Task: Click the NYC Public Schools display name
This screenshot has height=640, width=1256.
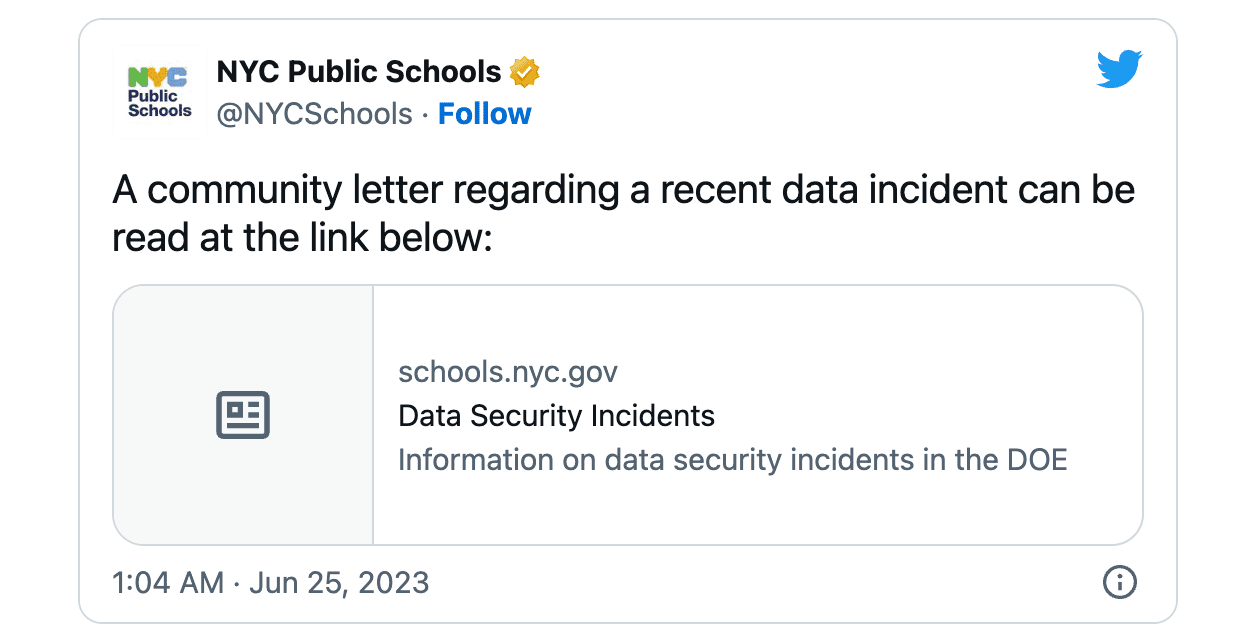Action: coord(358,72)
